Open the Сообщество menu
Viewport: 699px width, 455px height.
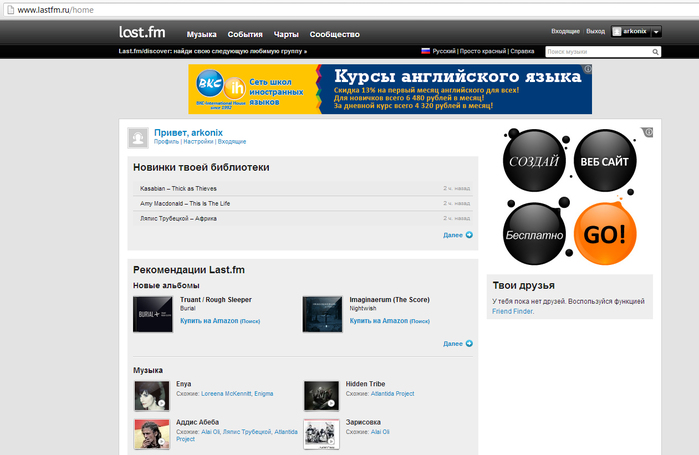pyautogui.click(x=334, y=34)
